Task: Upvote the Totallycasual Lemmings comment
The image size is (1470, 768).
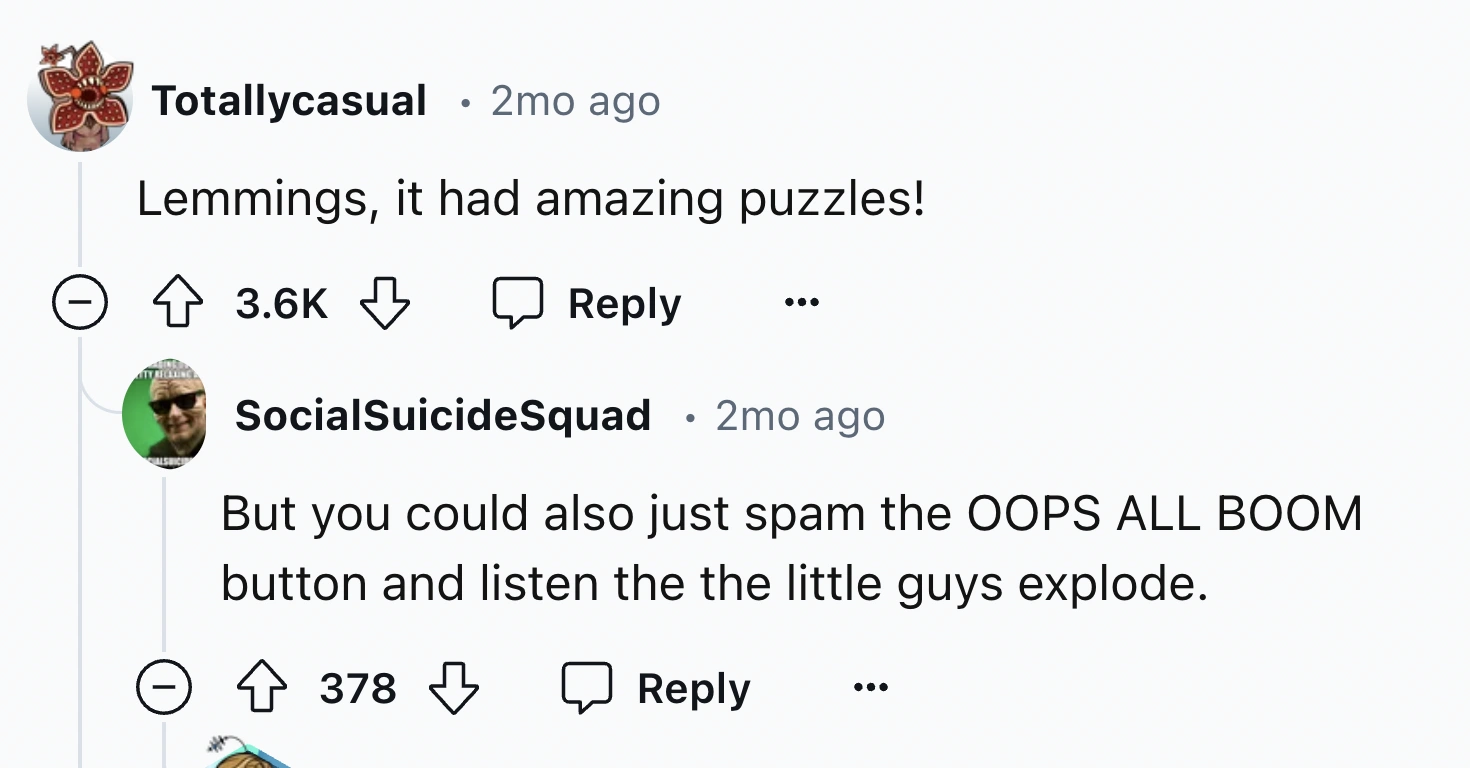Action: click(x=178, y=304)
